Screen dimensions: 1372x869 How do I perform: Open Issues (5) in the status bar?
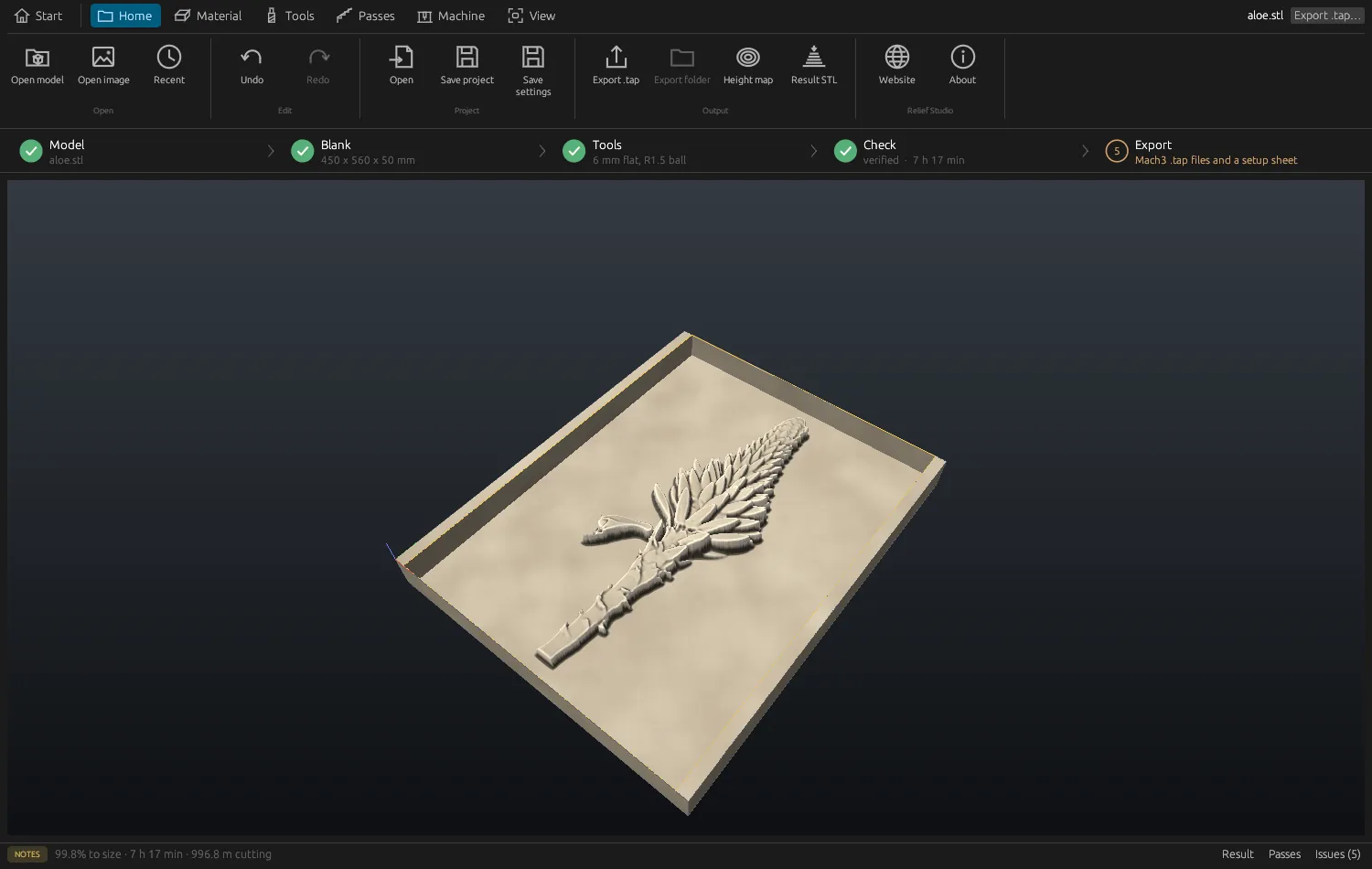click(1337, 854)
